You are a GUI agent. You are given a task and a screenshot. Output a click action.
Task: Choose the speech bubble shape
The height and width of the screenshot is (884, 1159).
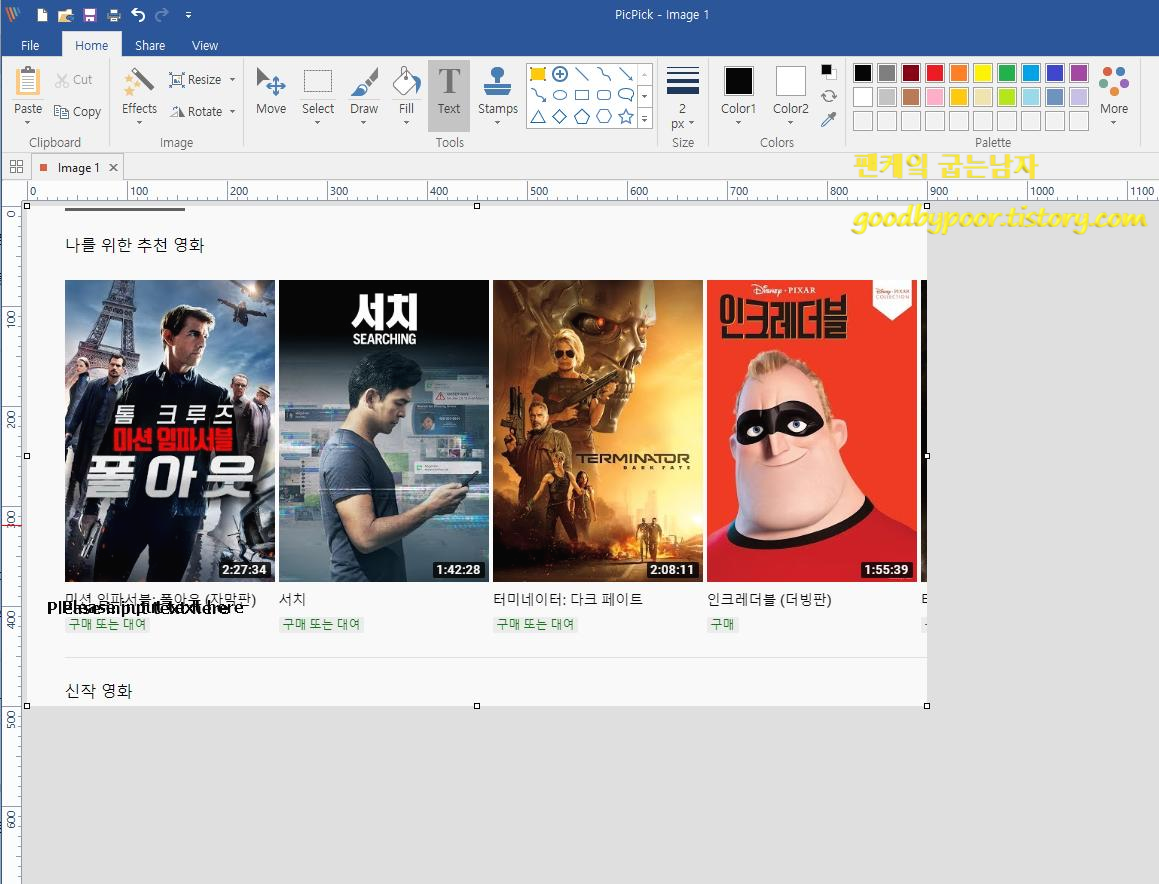pyautogui.click(x=626, y=95)
